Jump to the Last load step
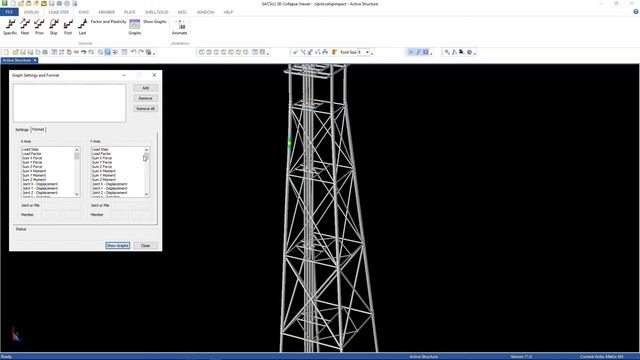Viewport: 640px width, 360px height. tap(82, 27)
